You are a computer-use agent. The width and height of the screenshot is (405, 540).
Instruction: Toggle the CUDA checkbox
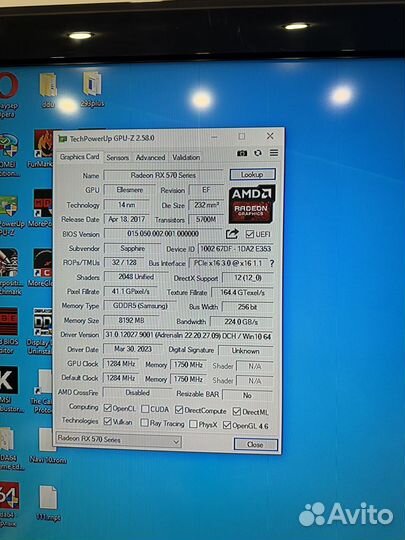coord(145,409)
